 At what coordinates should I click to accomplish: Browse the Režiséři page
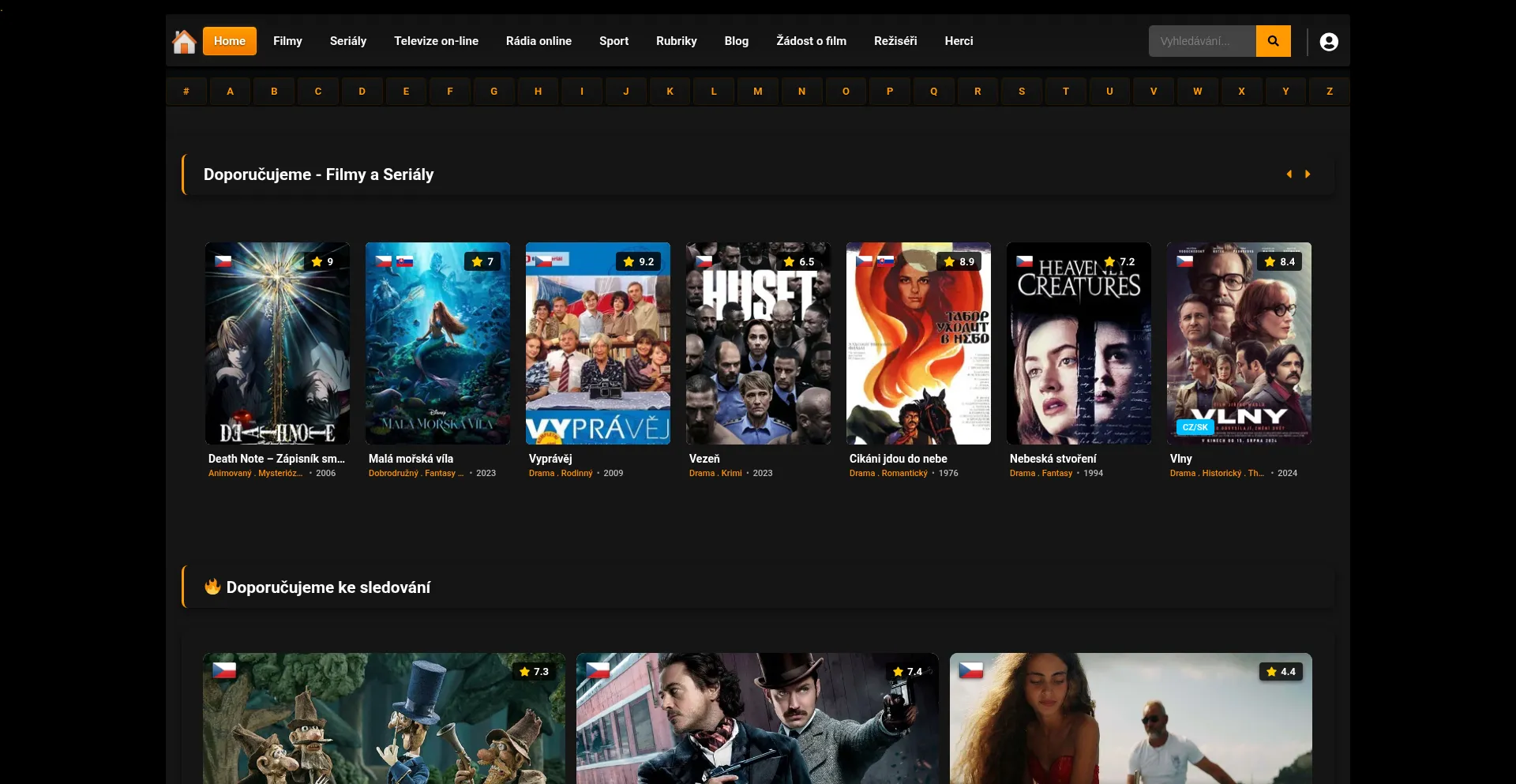point(895,41)
